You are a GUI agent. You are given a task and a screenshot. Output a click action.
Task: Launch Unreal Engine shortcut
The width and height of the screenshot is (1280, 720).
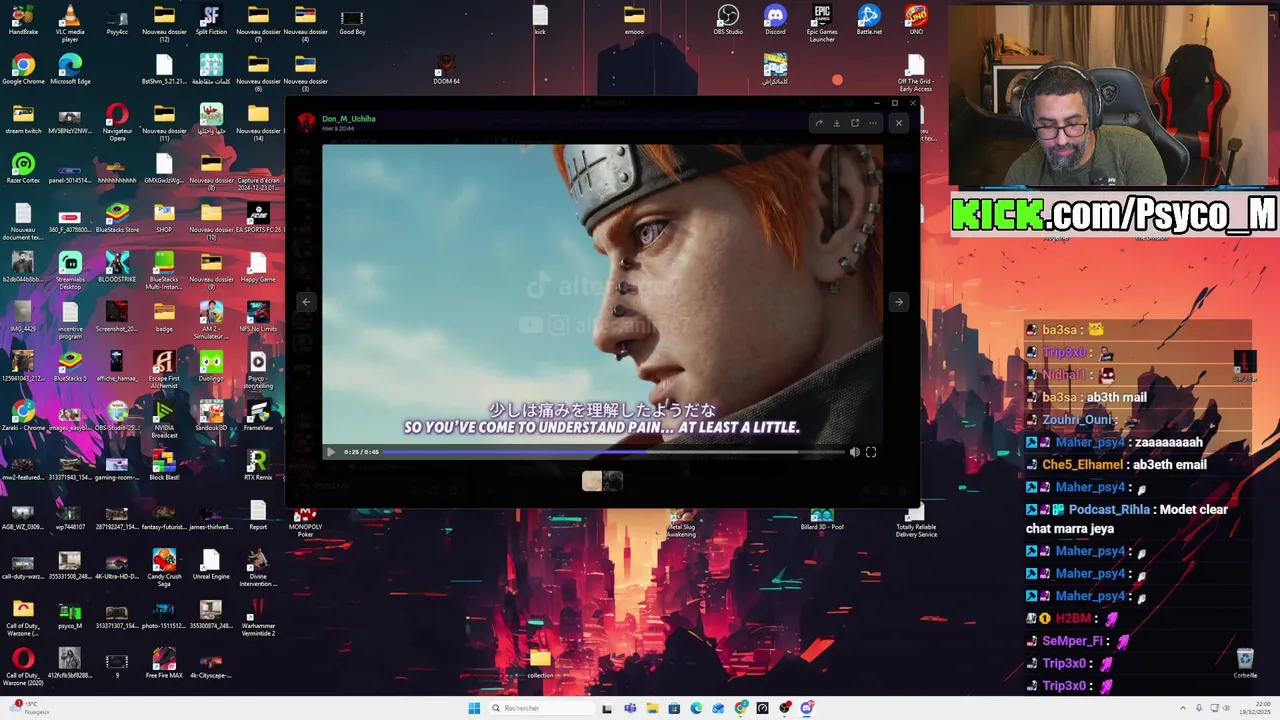coord(211,564)
